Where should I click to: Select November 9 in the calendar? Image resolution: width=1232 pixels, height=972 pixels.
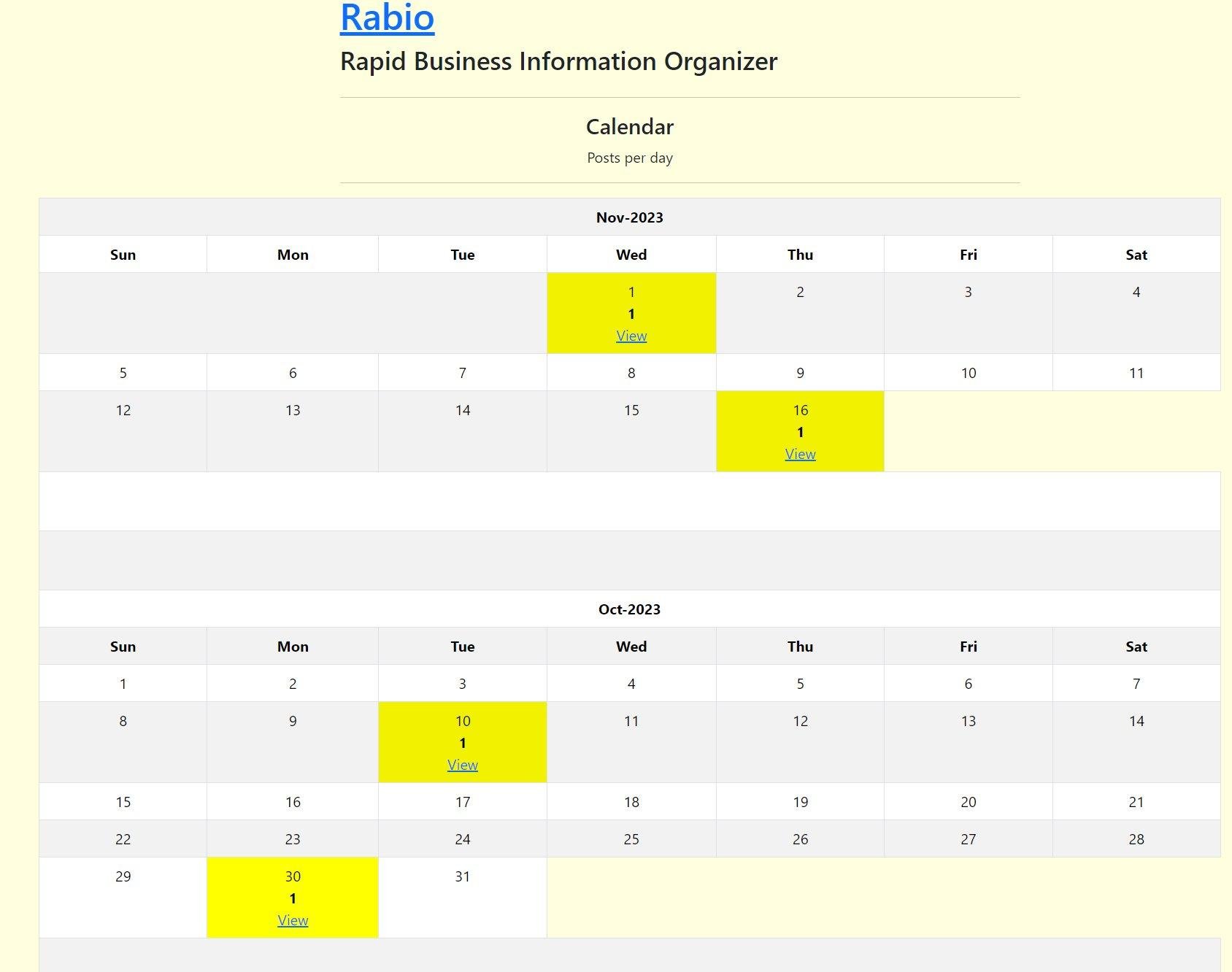coord(800,373)
